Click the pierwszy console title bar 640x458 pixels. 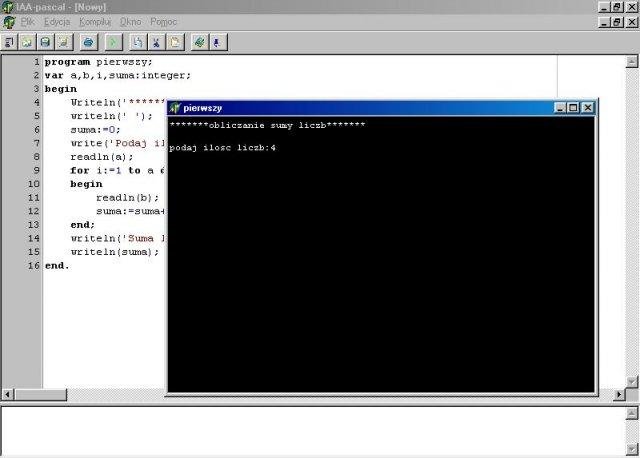click(363, 108)
